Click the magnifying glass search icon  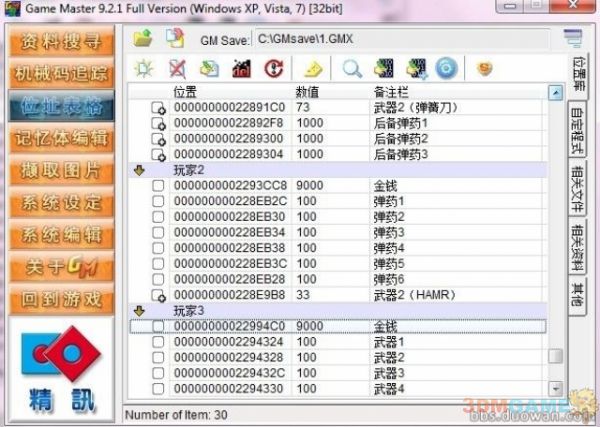pyautogui.click(x=352, y=69)
